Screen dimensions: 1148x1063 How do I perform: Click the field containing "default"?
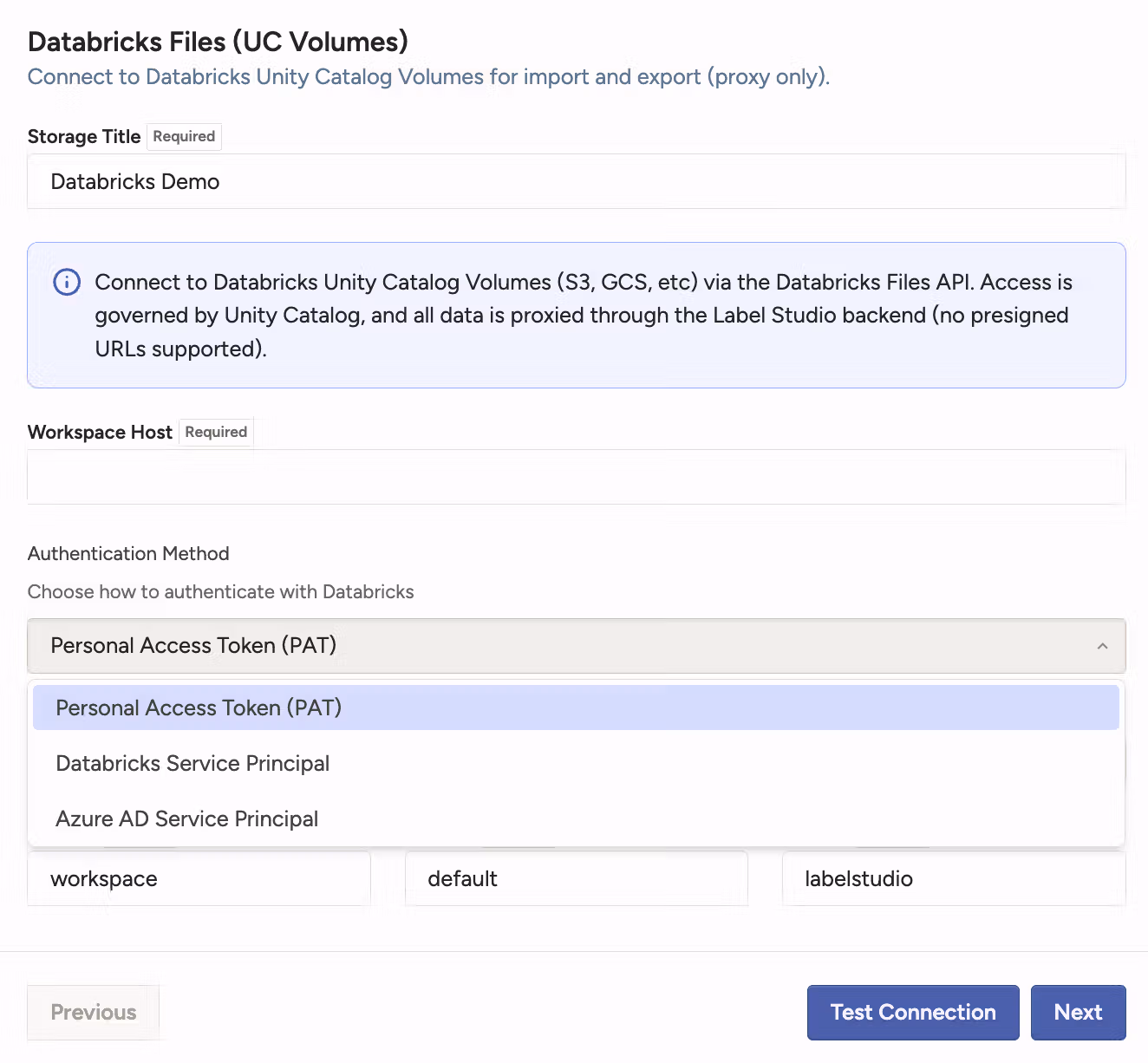click(576, 878)
